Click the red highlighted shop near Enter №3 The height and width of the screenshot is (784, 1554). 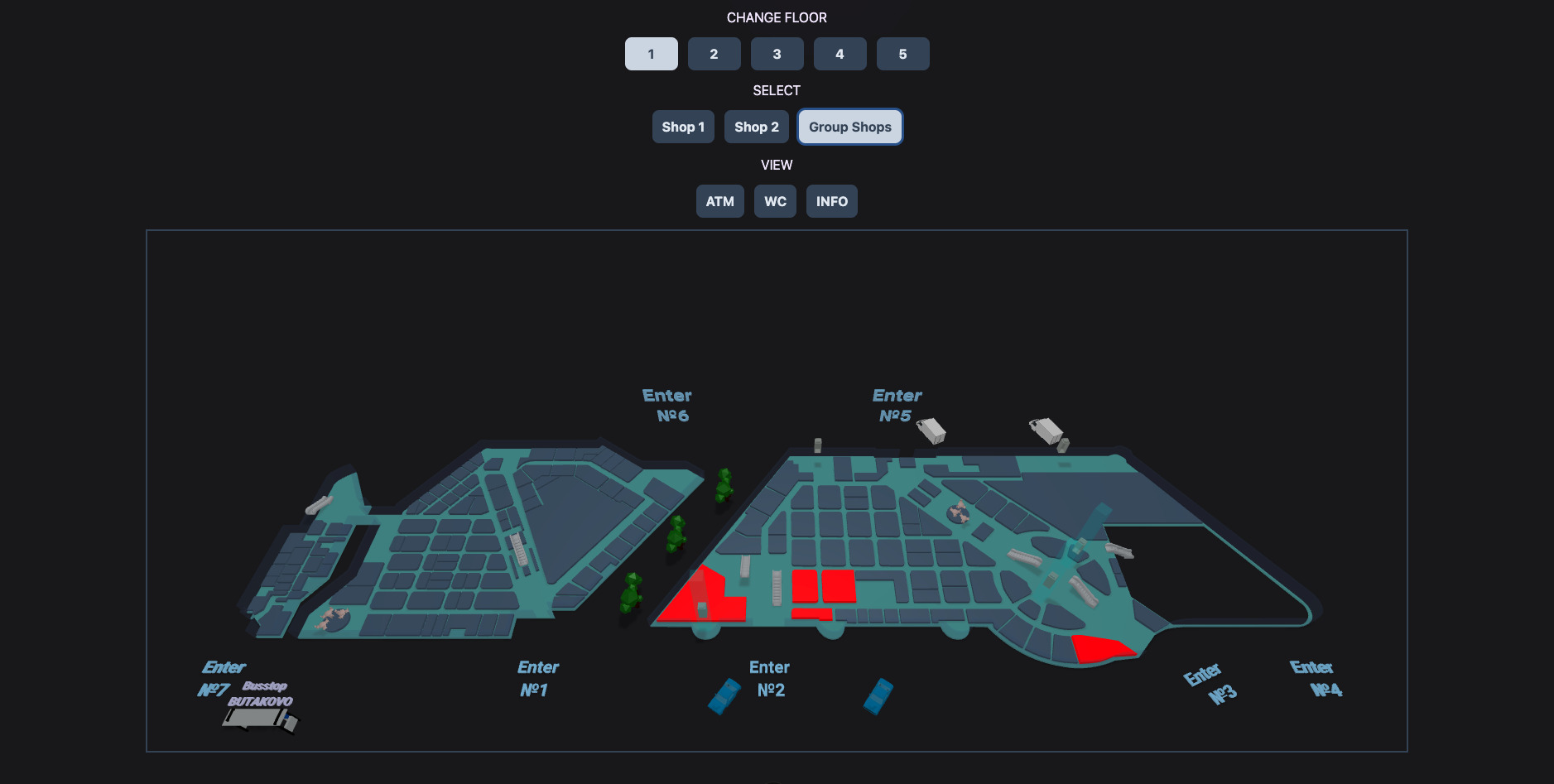(x=1102, y=648)
